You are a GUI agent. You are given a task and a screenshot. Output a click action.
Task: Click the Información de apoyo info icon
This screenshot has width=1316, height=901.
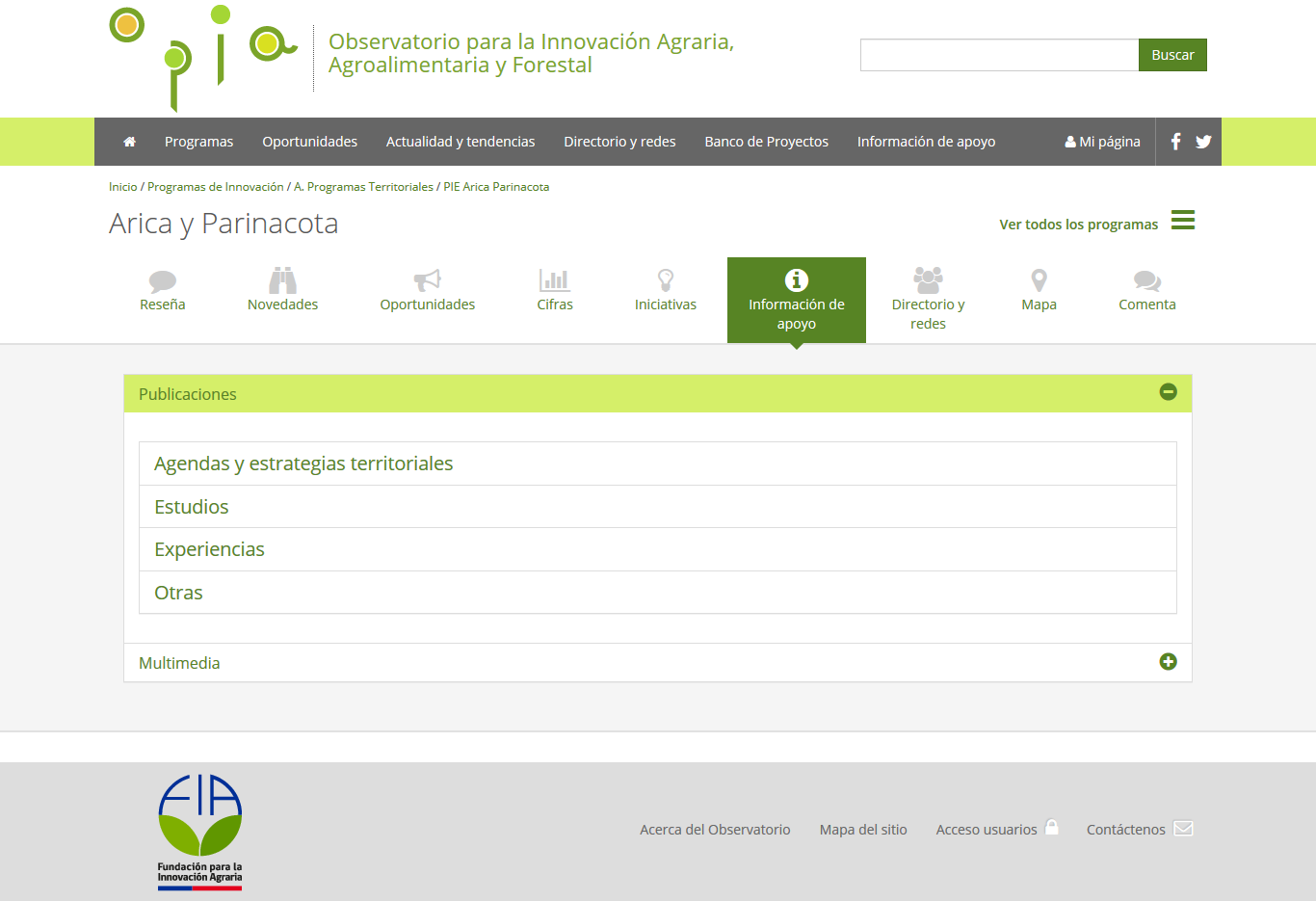(797, 279)
